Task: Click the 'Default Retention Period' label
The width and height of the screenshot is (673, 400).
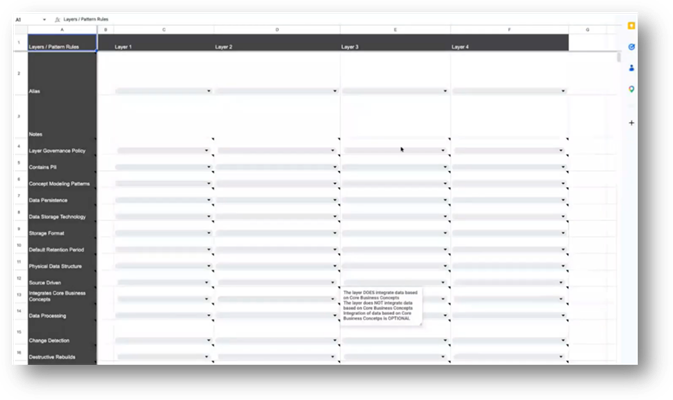Action: [x=56, y=250]
